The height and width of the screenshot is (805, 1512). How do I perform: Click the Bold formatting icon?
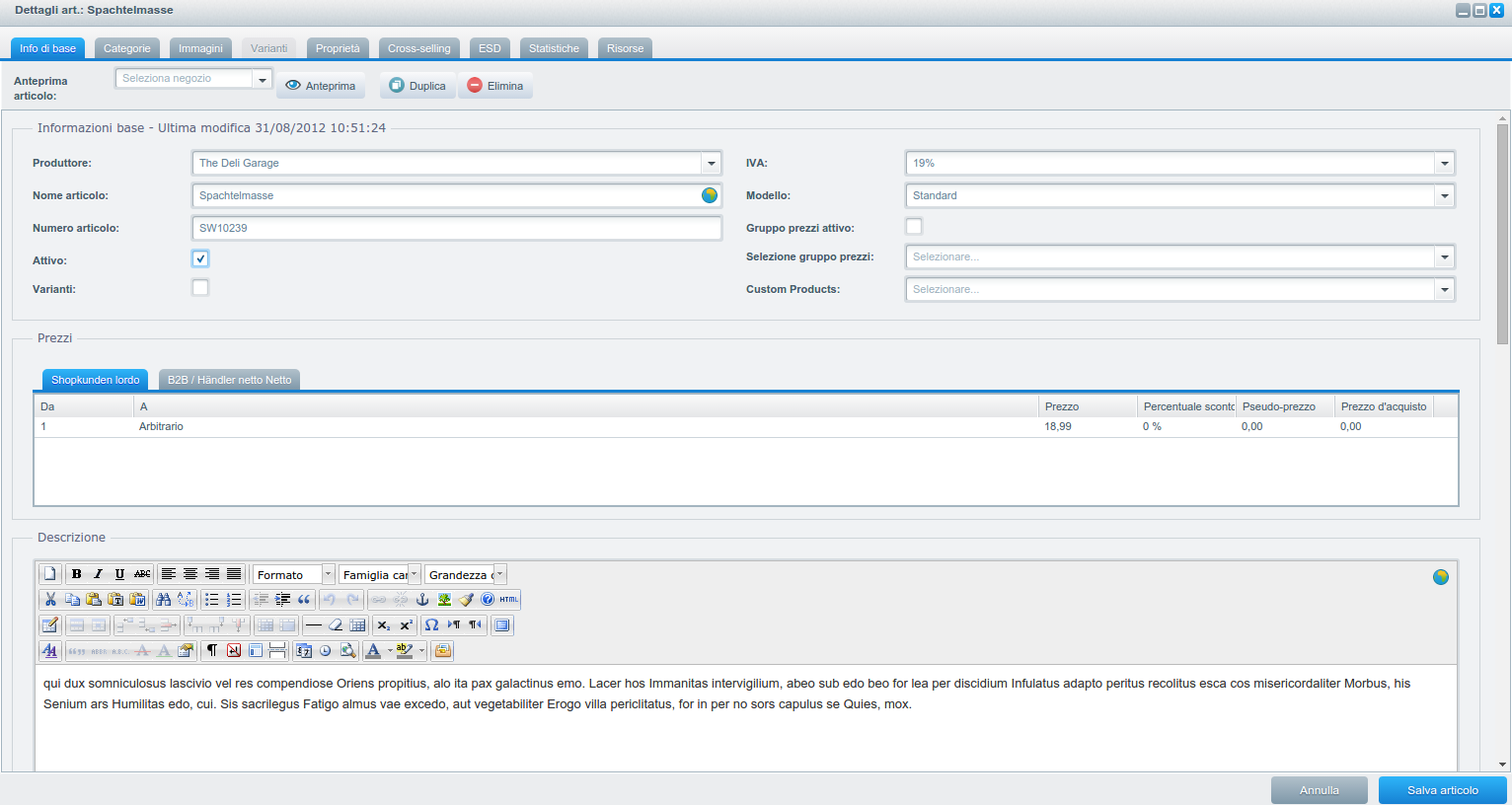[76, 574]
